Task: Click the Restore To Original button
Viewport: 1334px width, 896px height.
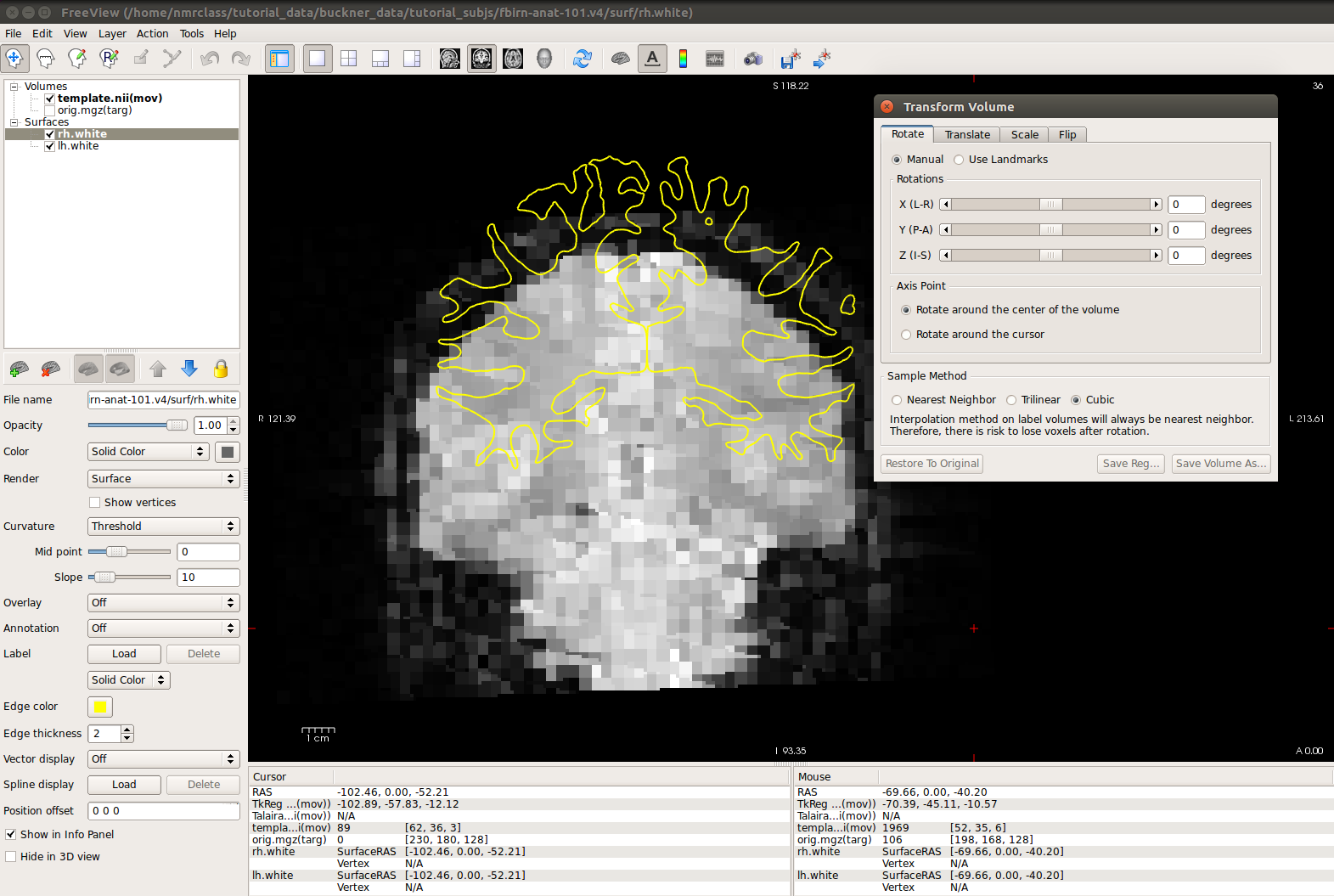Action: tap(932, 464)
